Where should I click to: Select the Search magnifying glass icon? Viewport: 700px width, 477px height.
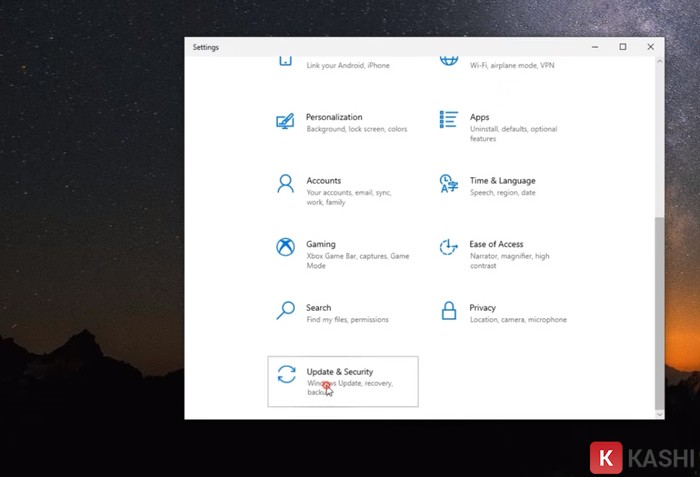tap(285, 310)
